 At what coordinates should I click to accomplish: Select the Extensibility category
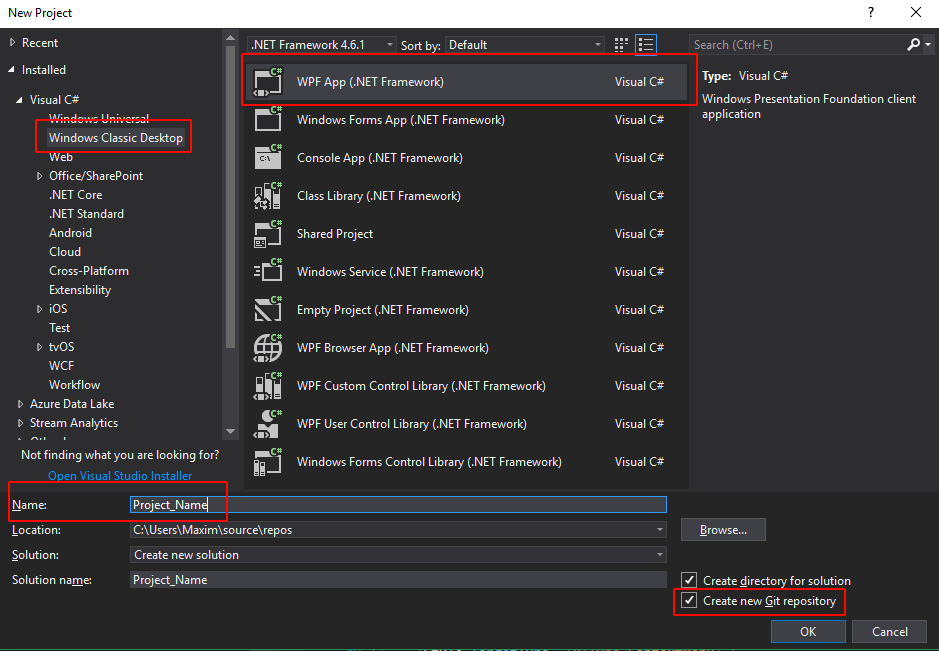80,290
